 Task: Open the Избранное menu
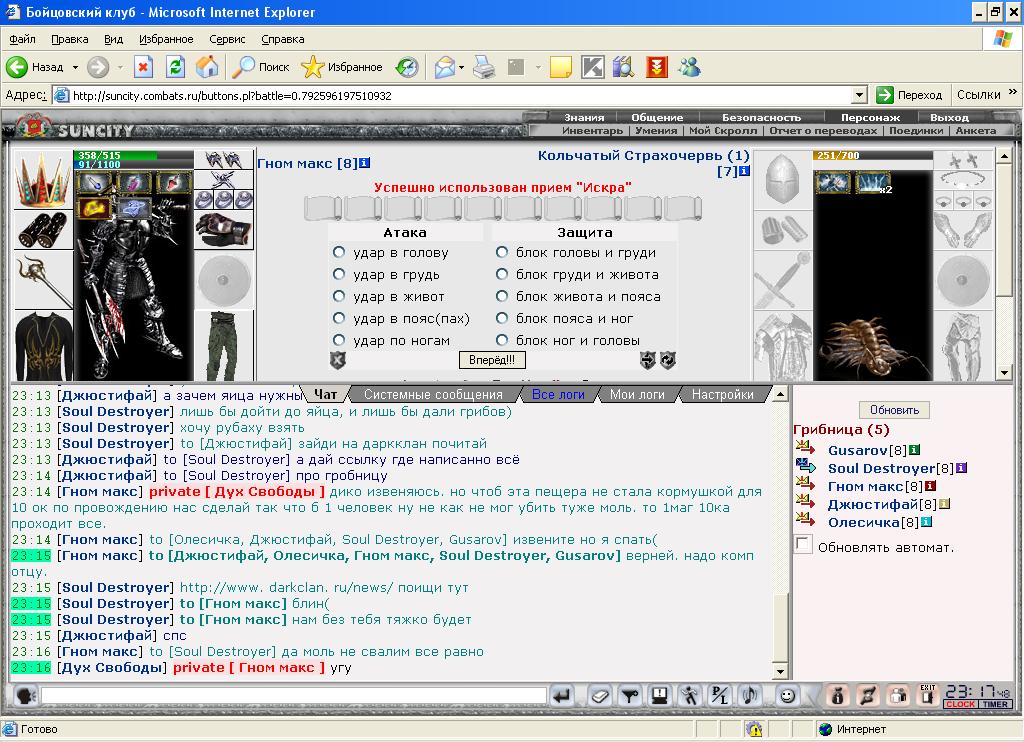tap(166, 39)
